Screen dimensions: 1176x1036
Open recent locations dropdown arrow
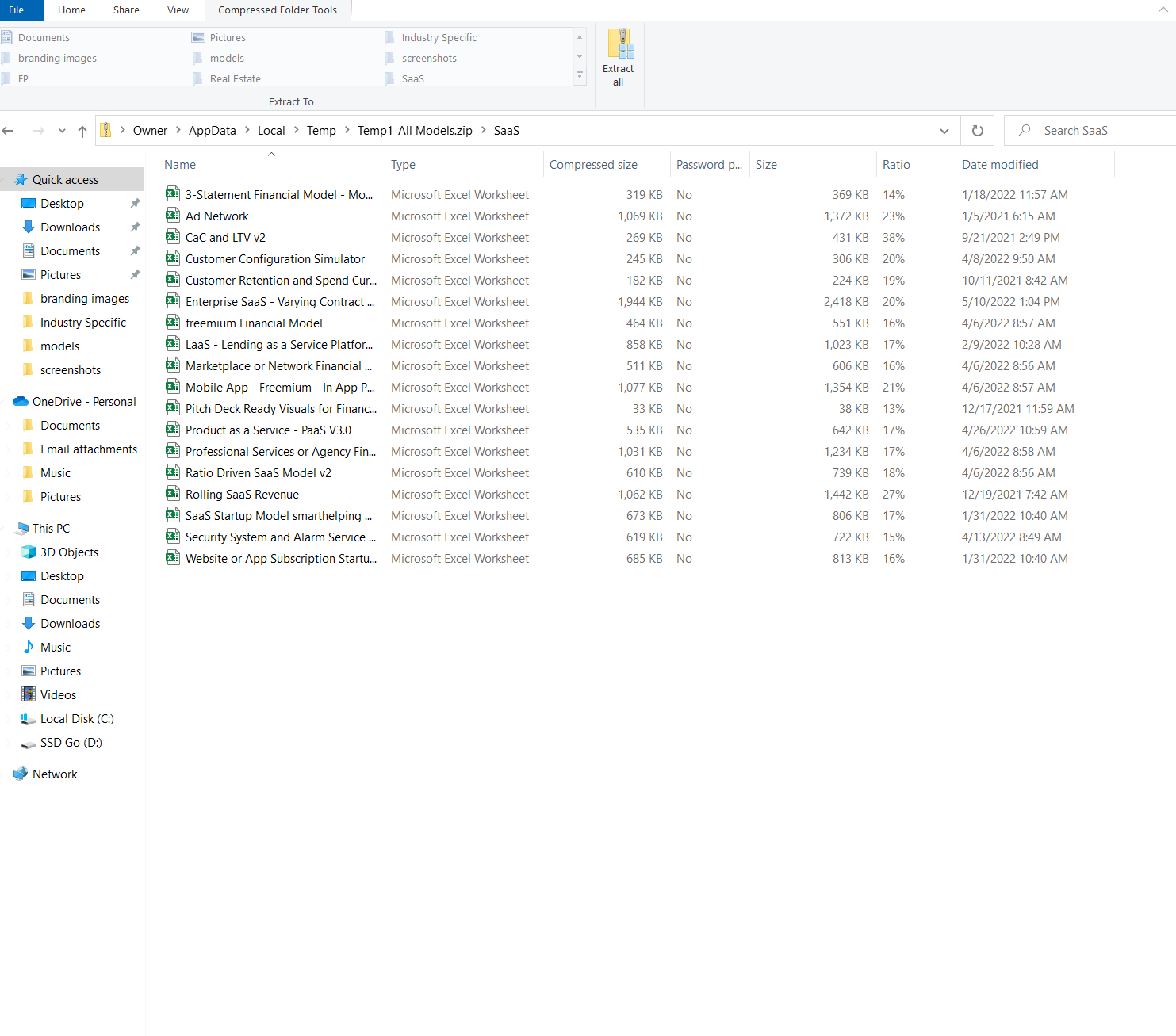62,132
